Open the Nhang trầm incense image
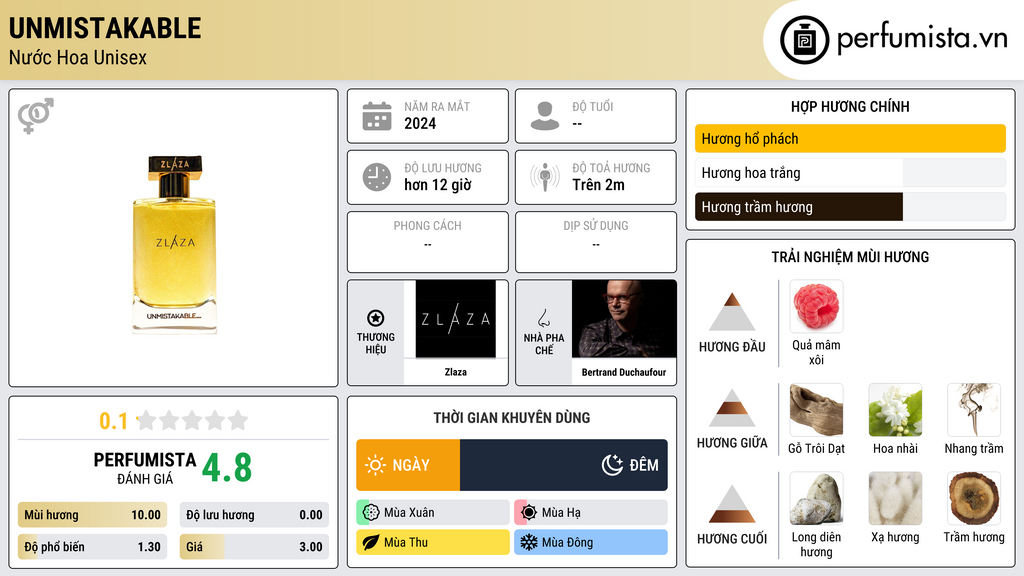The image size is (1024, 576). 974,409
